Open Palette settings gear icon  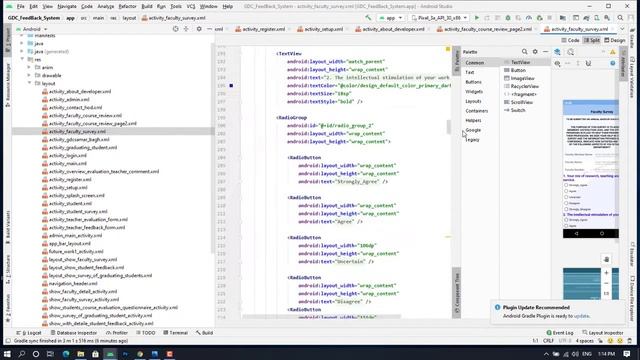(535, 52)
